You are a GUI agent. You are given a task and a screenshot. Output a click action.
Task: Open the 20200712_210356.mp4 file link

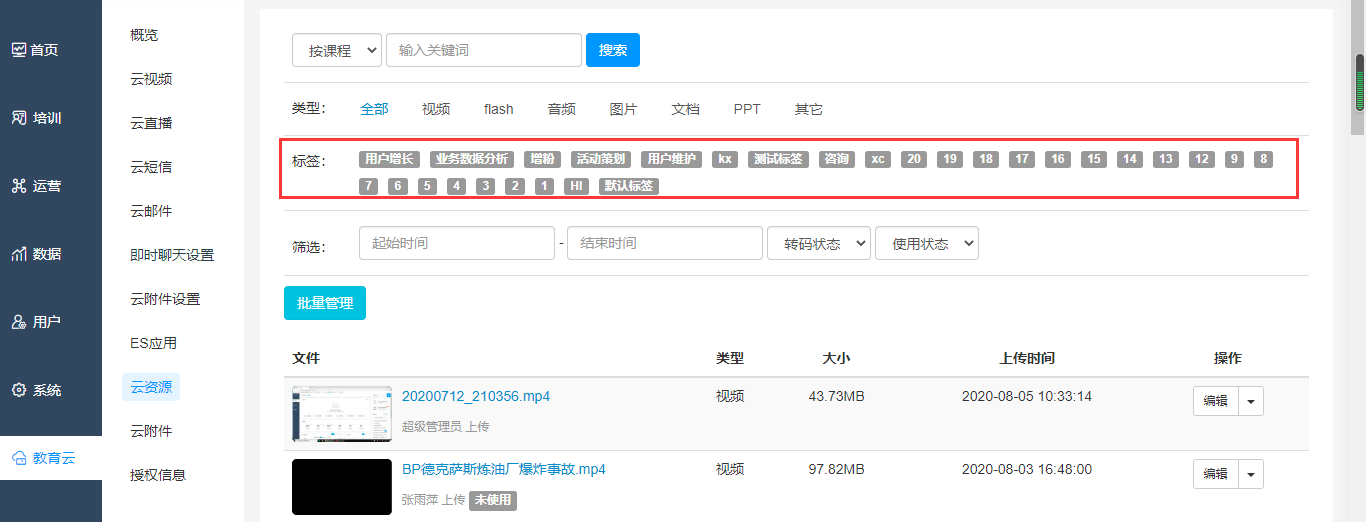click(x=476, y=396)
